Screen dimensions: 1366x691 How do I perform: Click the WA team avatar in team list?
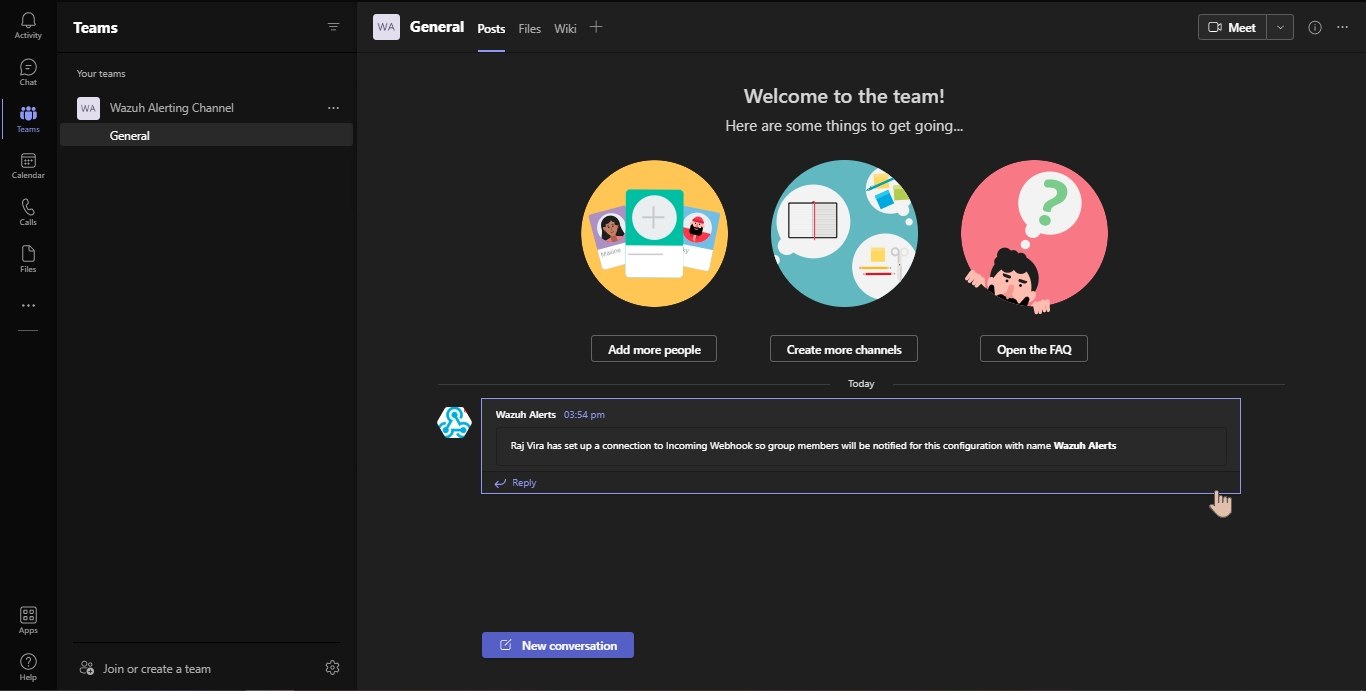88,108
